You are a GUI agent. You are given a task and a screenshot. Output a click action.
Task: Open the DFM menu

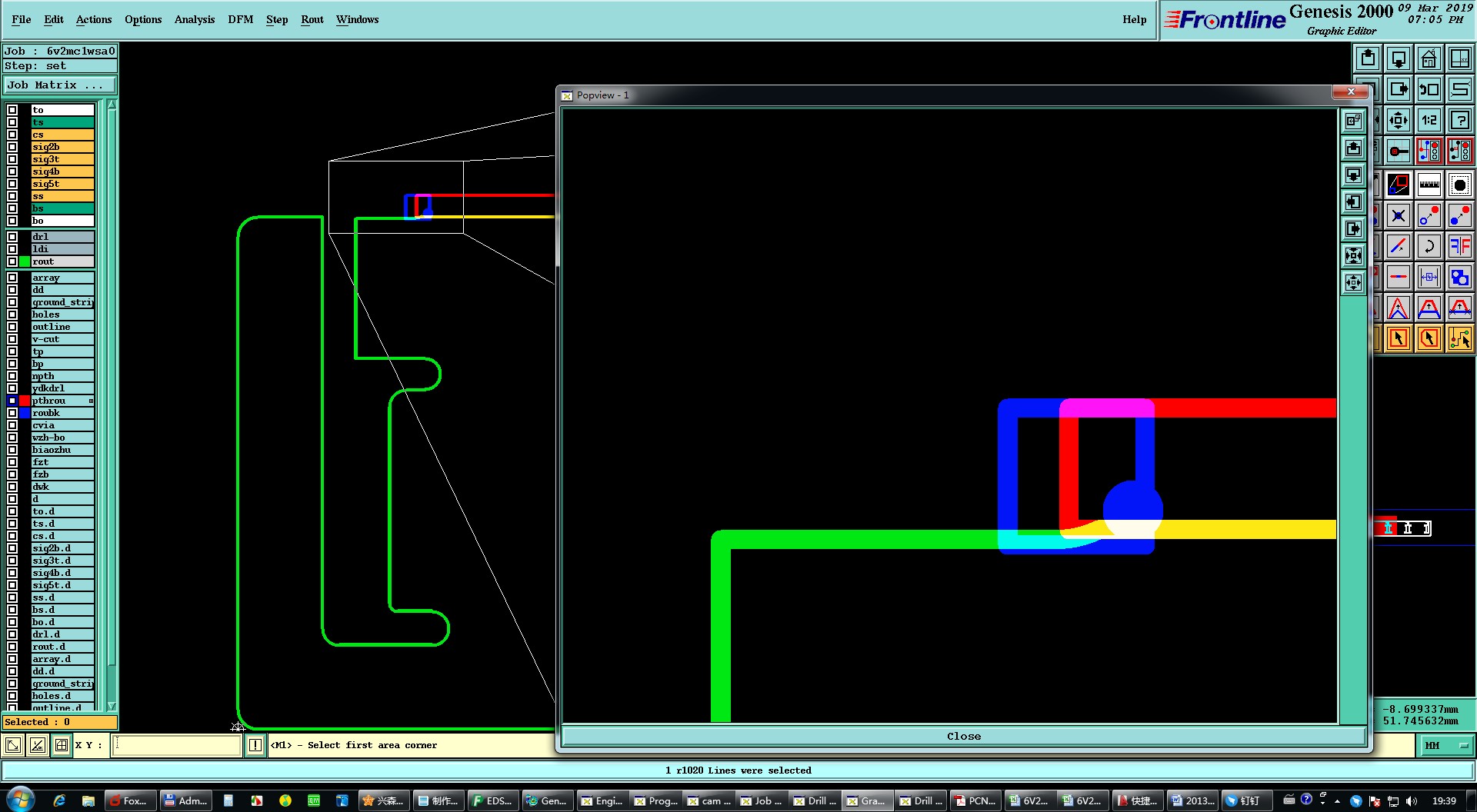click(241, 19)
